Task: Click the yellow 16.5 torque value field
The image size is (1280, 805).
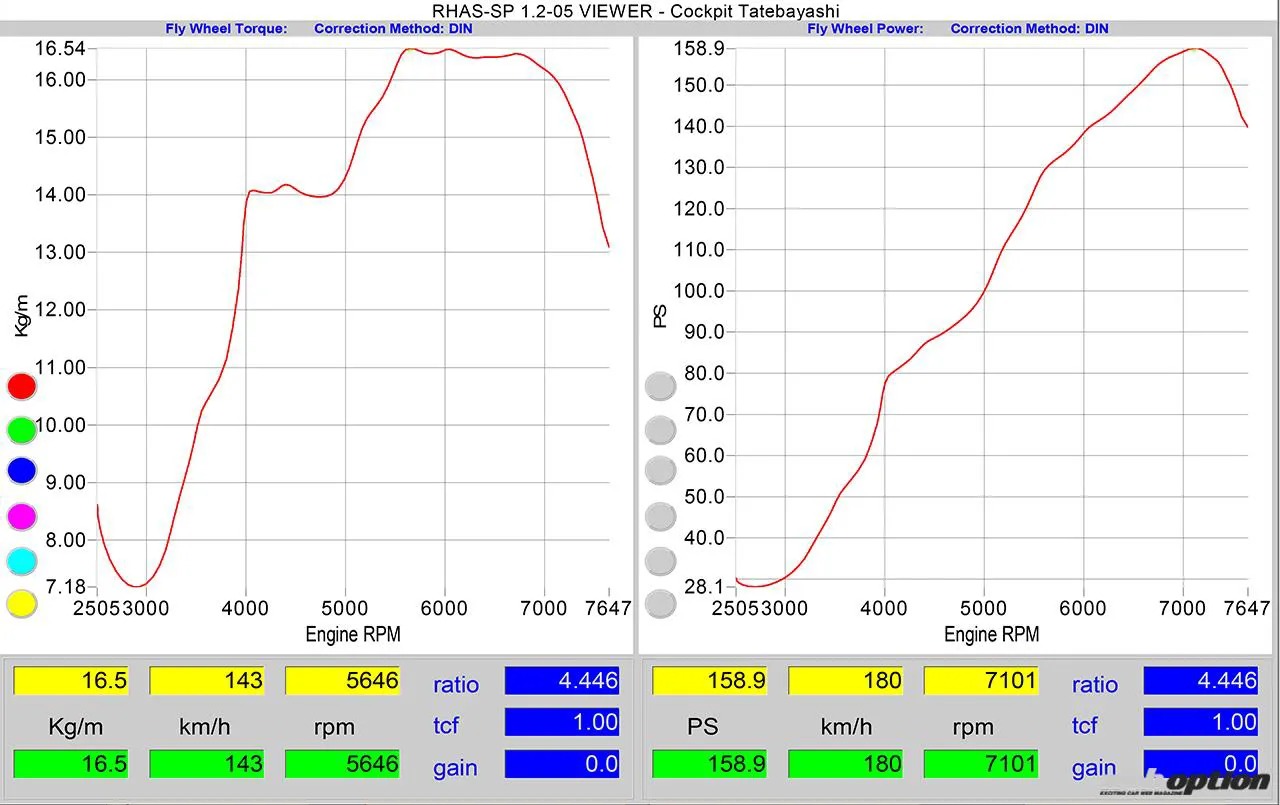Action: (71, 681)
